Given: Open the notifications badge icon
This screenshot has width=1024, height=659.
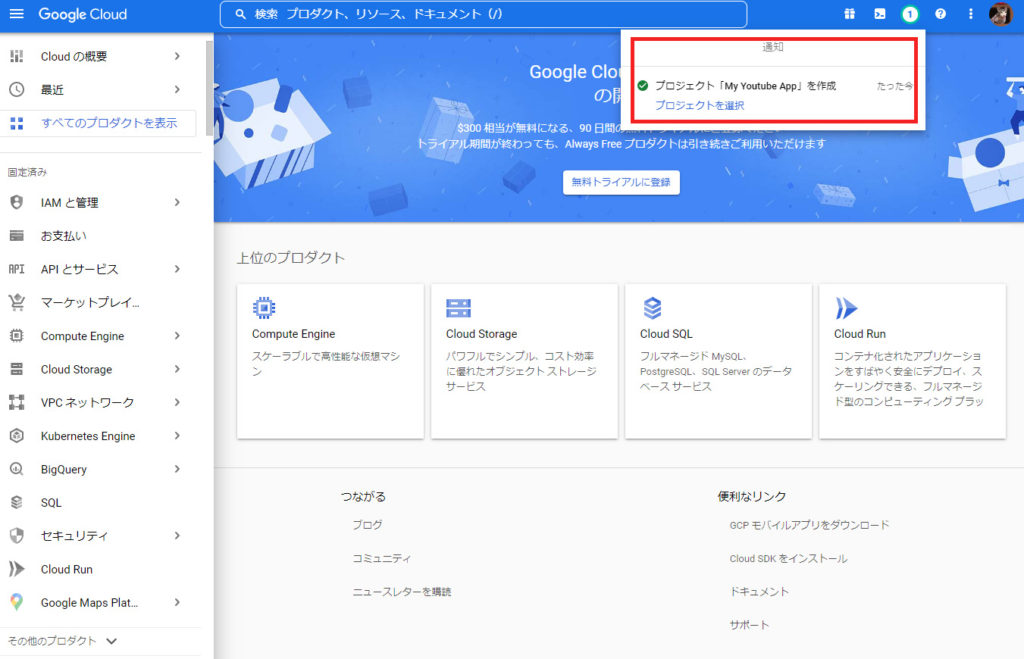Looking at the screenshot, I should [x=910, y=14].
